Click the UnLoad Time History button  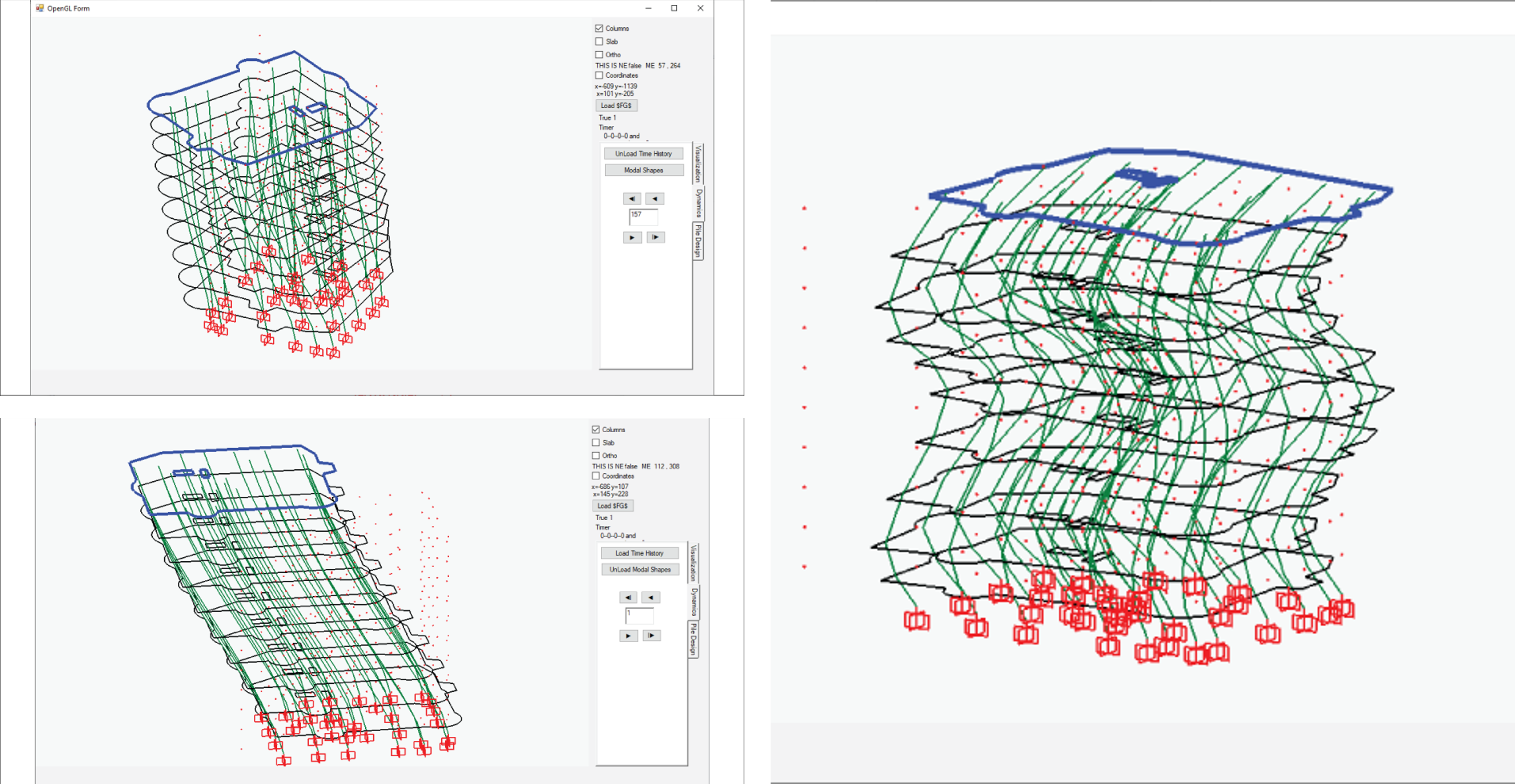[643, 153]
